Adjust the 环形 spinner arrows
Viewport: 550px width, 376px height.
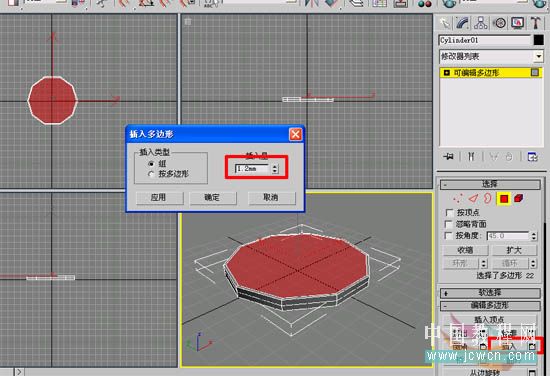pos(484,263)
